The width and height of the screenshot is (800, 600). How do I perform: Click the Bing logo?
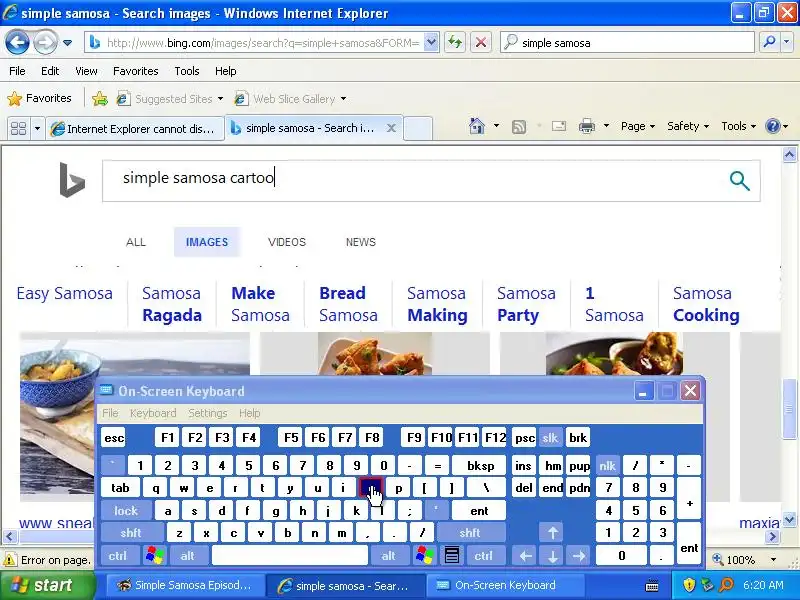click(72, 180)
